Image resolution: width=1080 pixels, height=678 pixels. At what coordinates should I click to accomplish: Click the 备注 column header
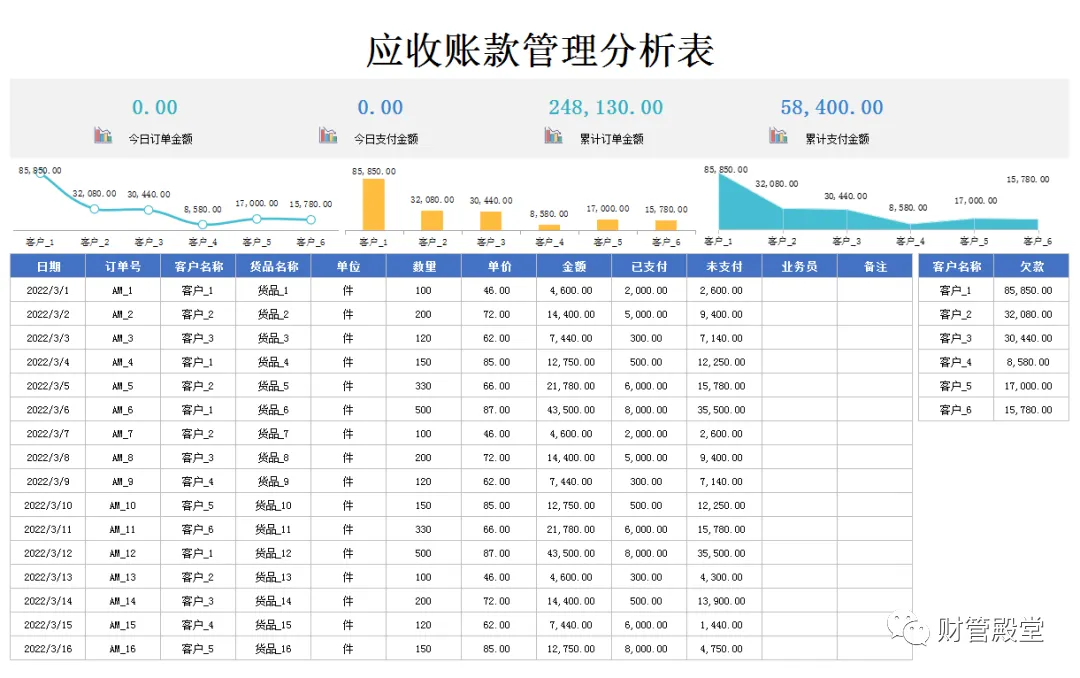coord(875,266)
